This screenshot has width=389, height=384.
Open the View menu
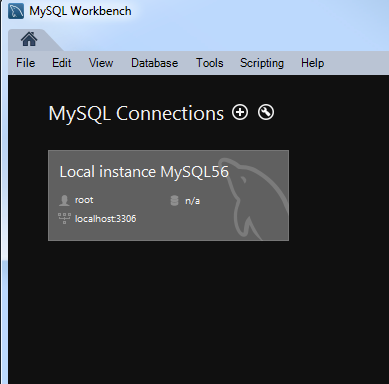[x=101, y=63]
